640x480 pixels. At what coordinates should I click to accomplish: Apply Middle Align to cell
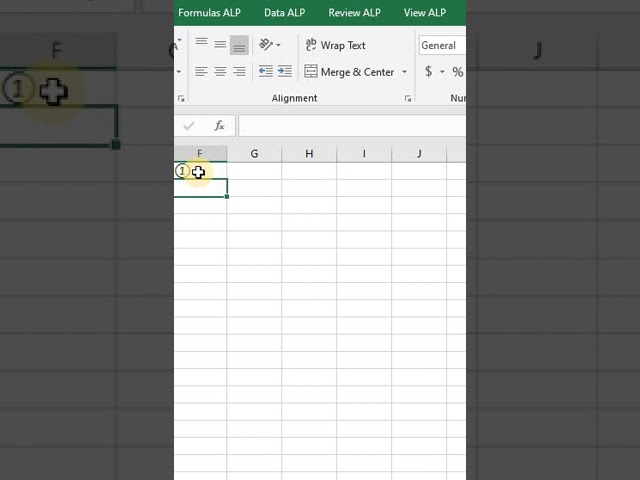[x=220, y=44]
